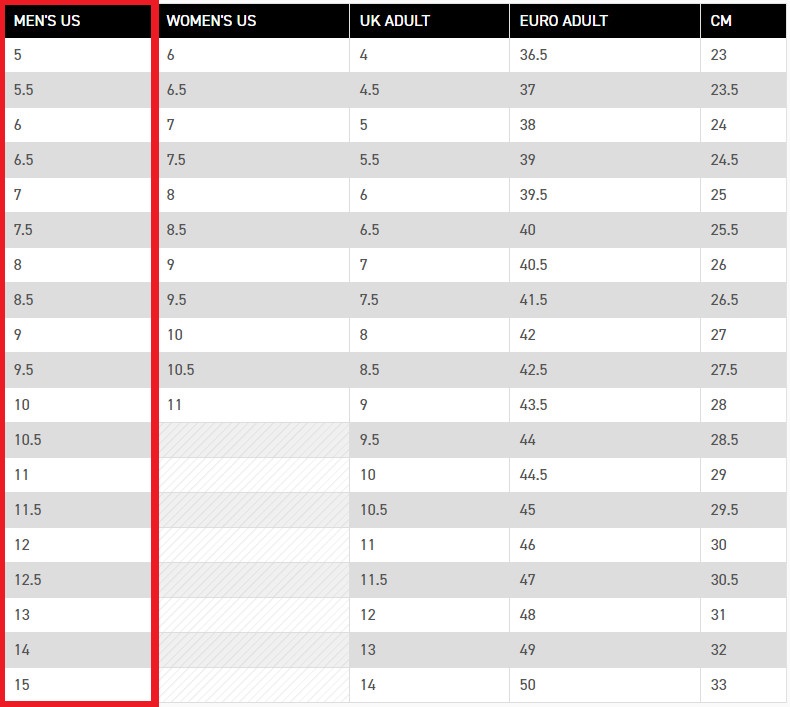Image resolution: width=790 pixels, height=707 pixels.
Task: Select Euro adult size 41.5 cell
Action: tap(605, 300)
